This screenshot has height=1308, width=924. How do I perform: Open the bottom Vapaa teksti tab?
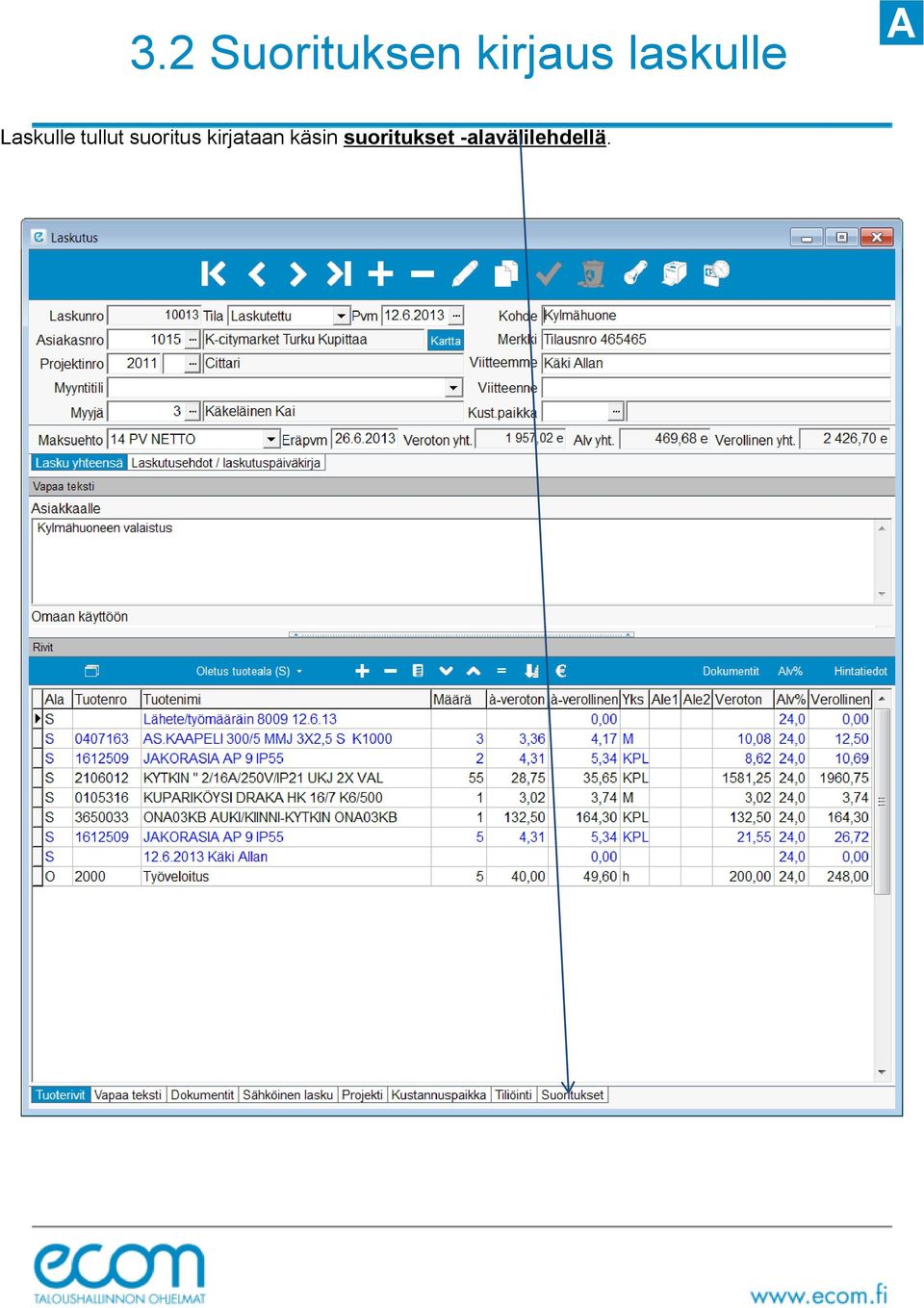[x=128, y=1095]
